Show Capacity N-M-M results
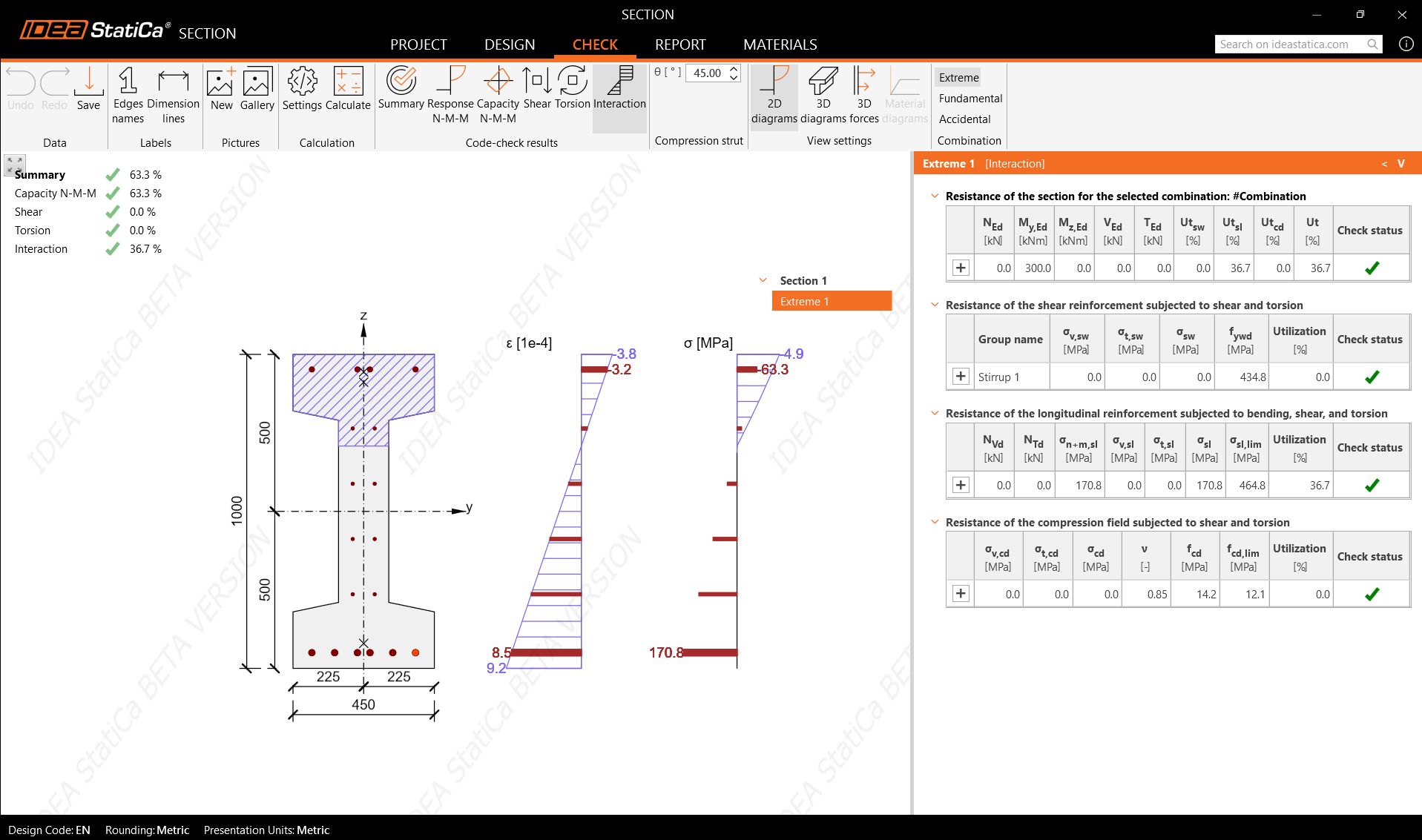 pos(498,95)
